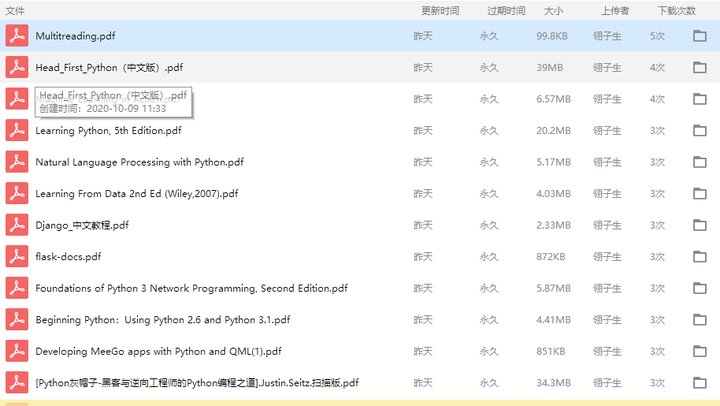
Task: Open Learning Python, 5th Edition.pdf
Action: pyautogui.click(x=108, y=130)
